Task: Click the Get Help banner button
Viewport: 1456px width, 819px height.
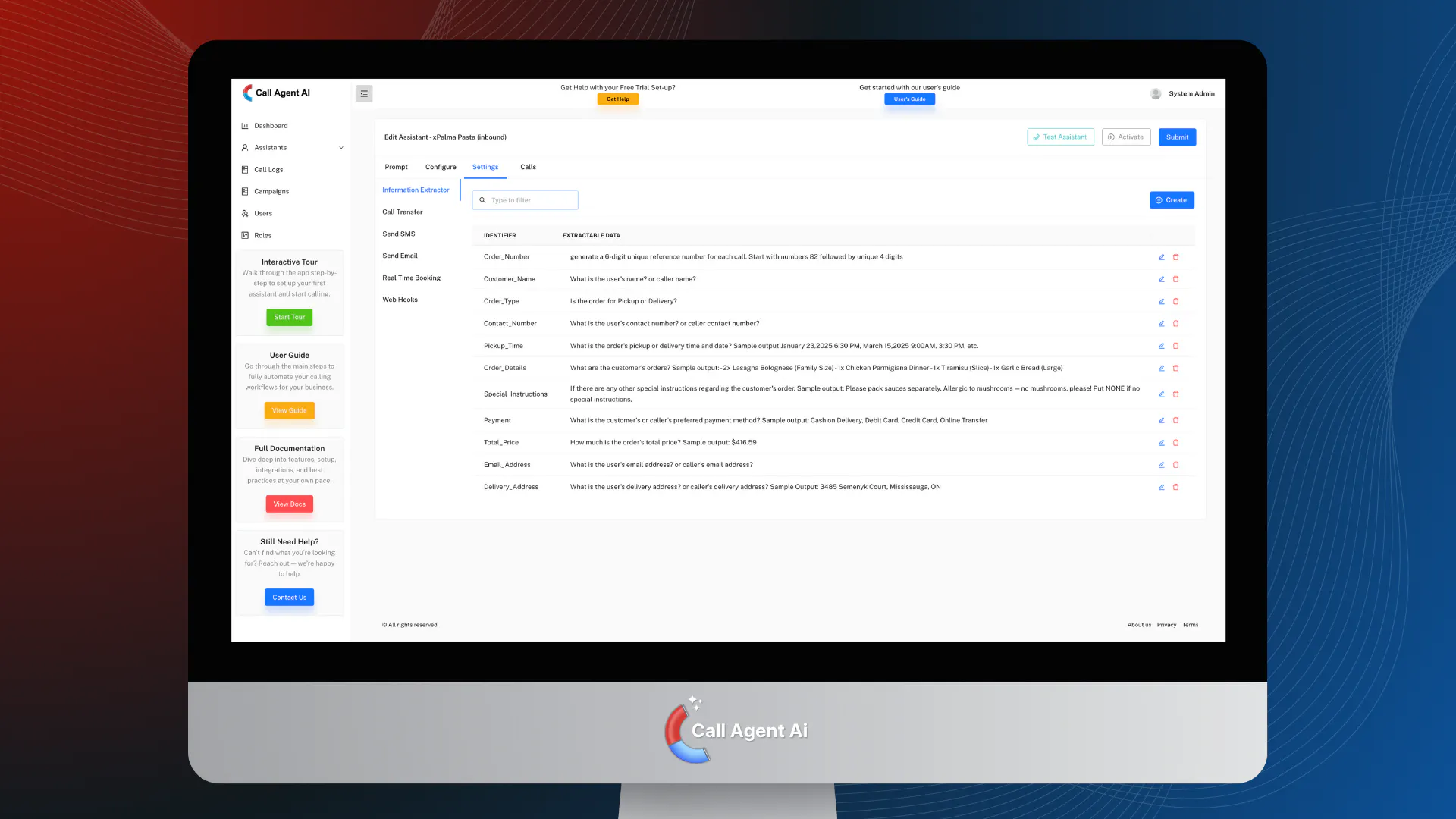Action: click(617, 99)
